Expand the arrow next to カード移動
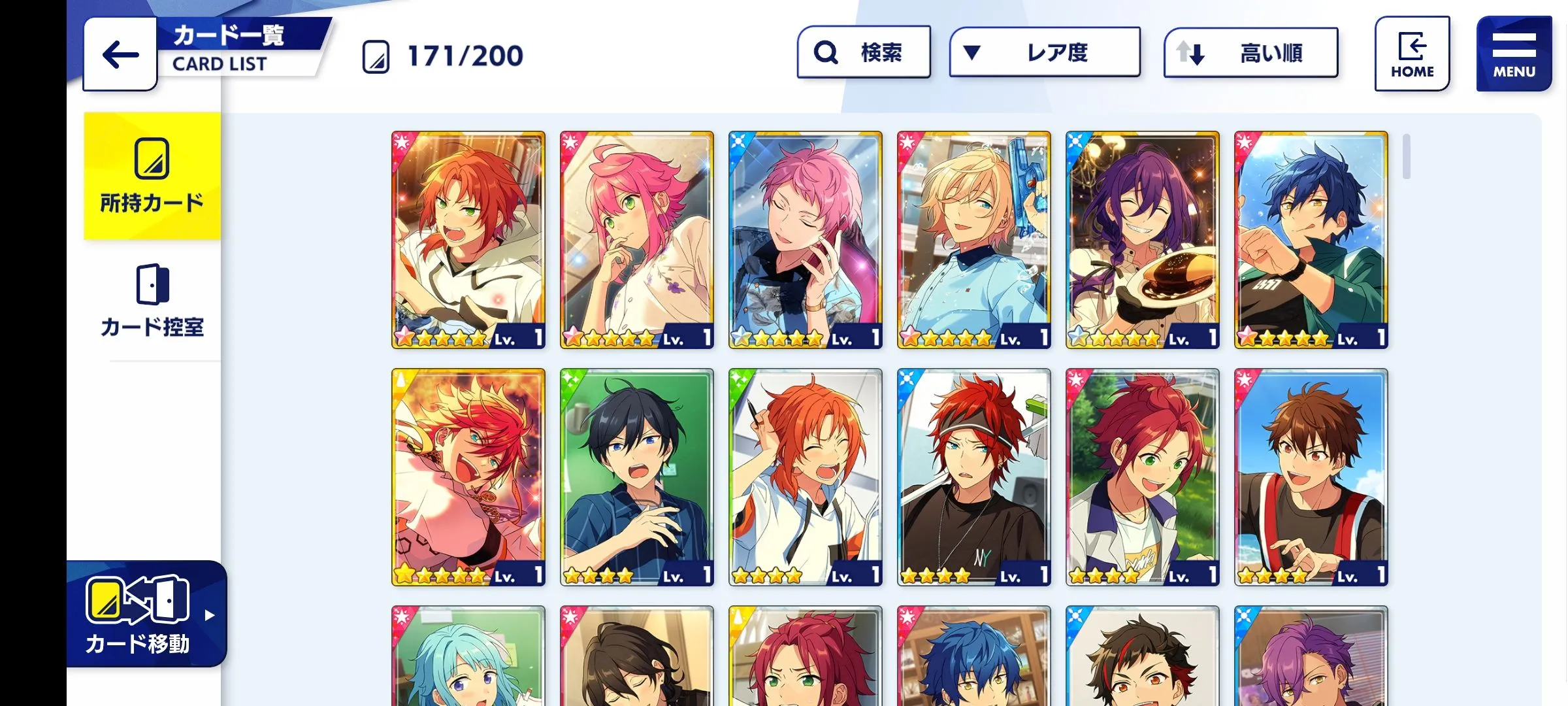The width and height of the screenshot is (1568, 706). 209,615
